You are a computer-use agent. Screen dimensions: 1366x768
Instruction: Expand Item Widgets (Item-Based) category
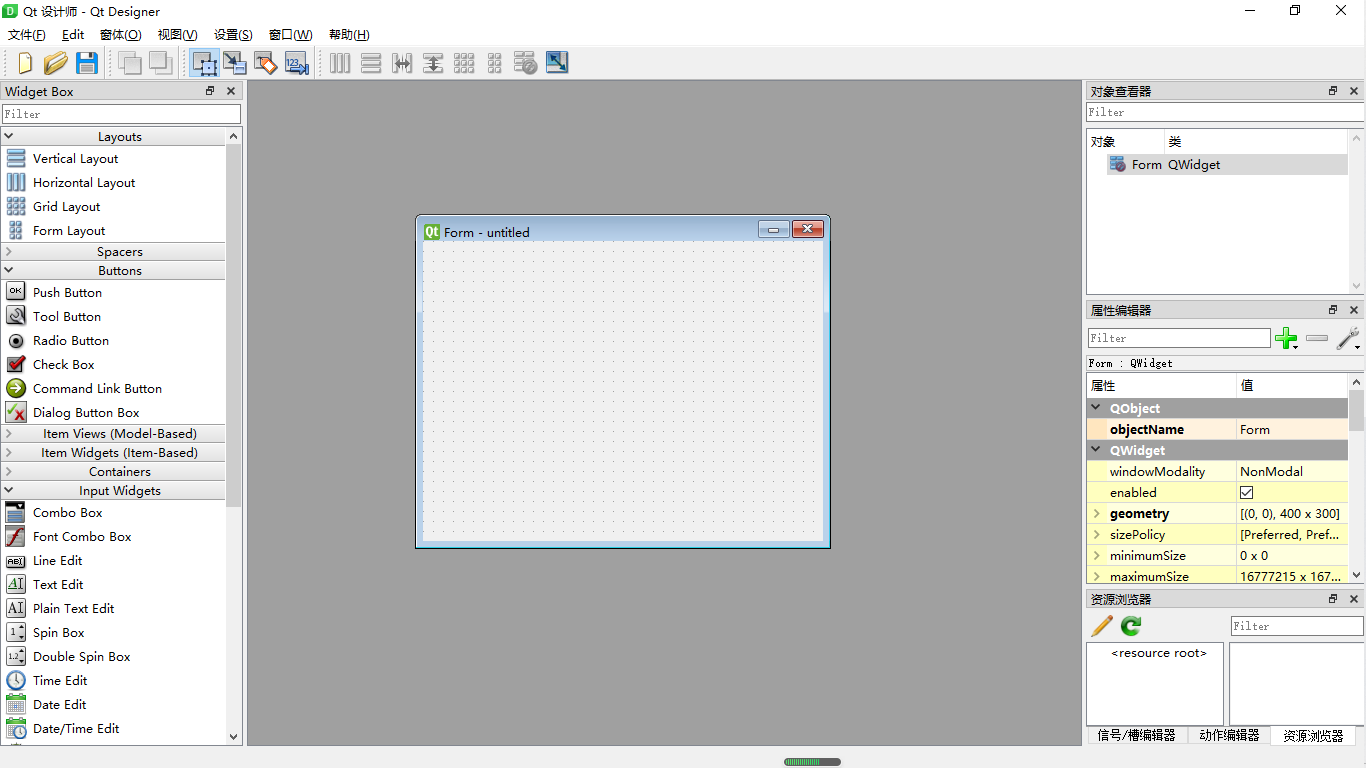tap(9, 452)
